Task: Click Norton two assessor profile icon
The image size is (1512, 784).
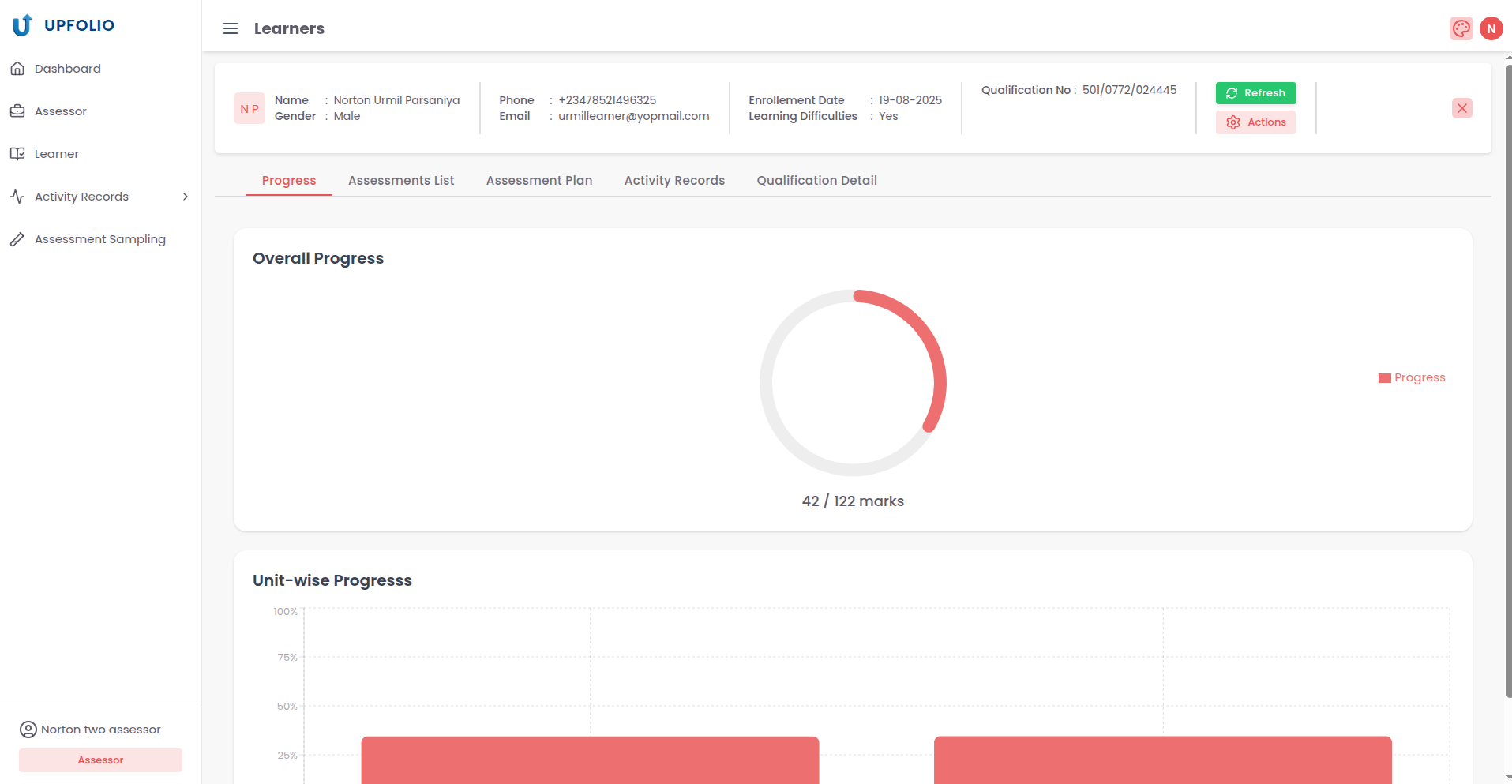Action: point(28,729)
